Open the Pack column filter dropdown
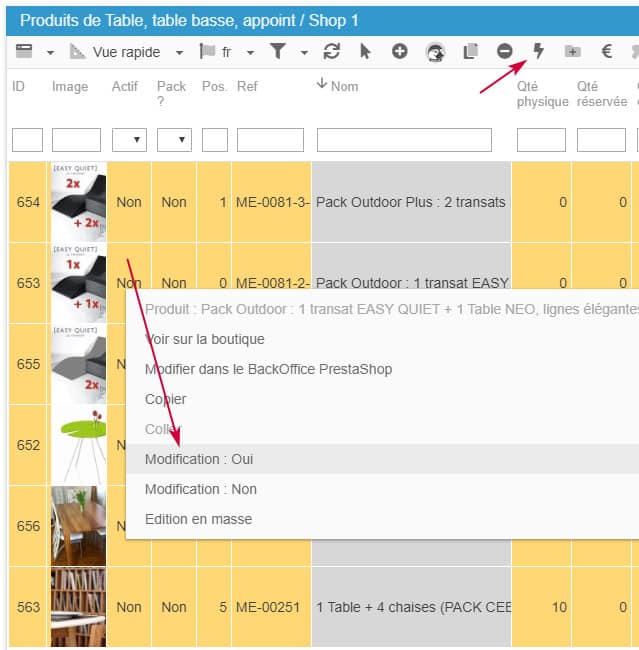Screen dimensions: 639x650 coord(174,140)
